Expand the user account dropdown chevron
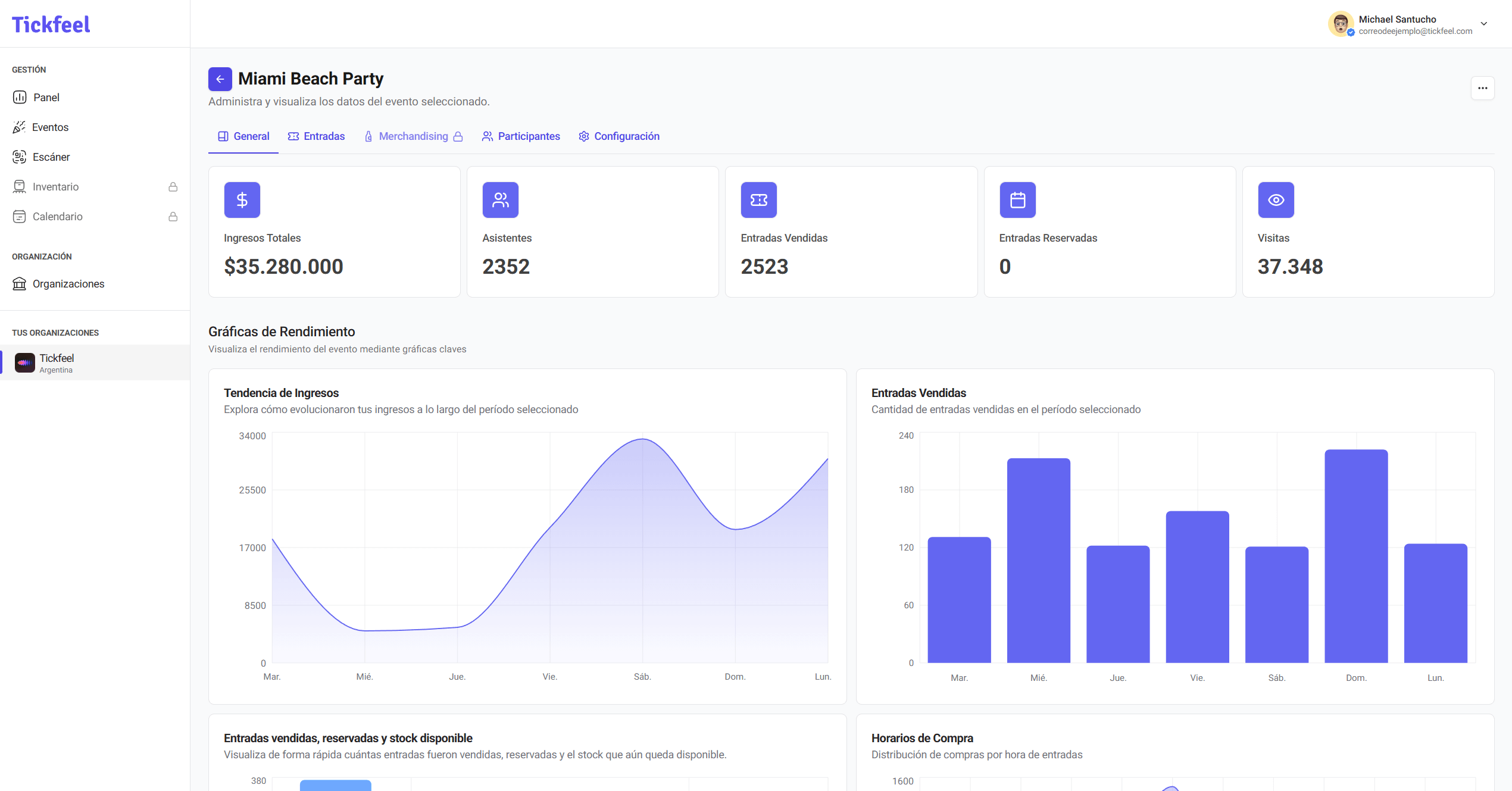Screen dimensions: 1512x791 click(1484, 24)
